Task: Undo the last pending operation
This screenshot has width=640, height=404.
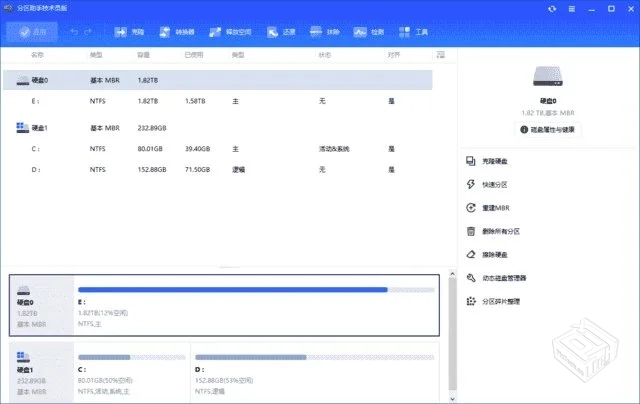Action: 74,31
